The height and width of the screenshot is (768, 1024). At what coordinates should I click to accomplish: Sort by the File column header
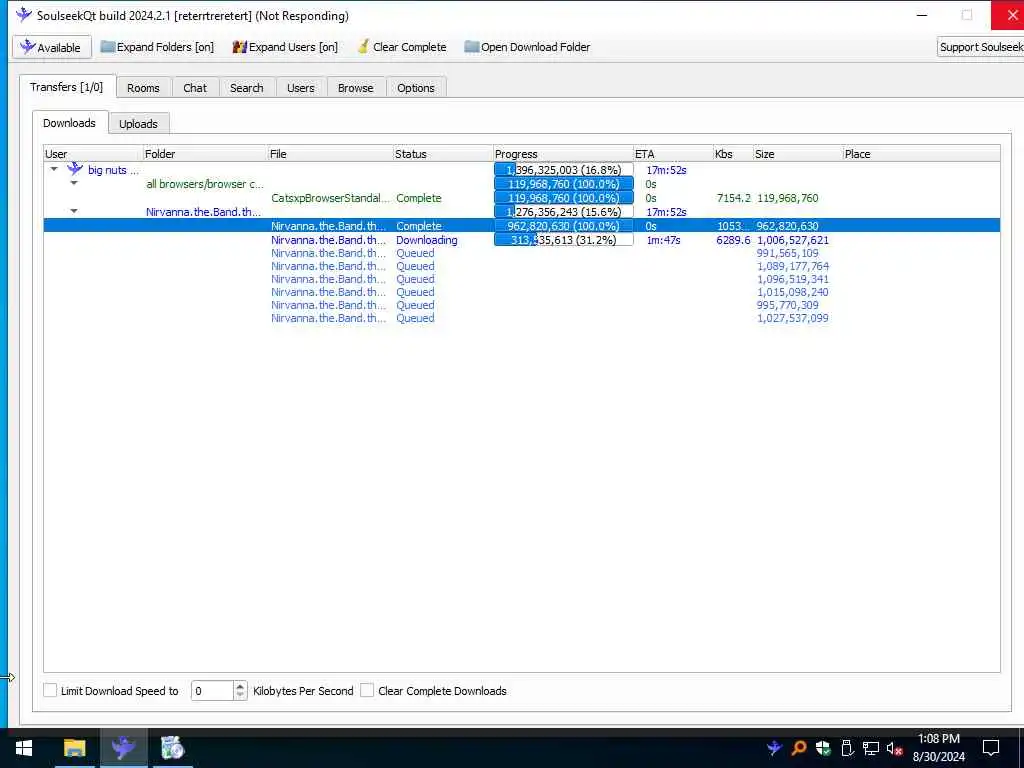click(330, 154)
